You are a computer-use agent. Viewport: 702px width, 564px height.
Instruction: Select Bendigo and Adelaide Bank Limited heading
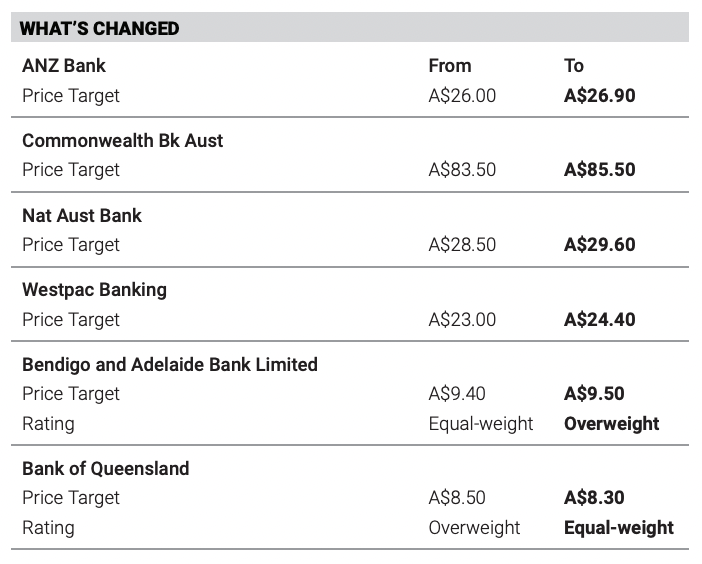coord(170,365)
